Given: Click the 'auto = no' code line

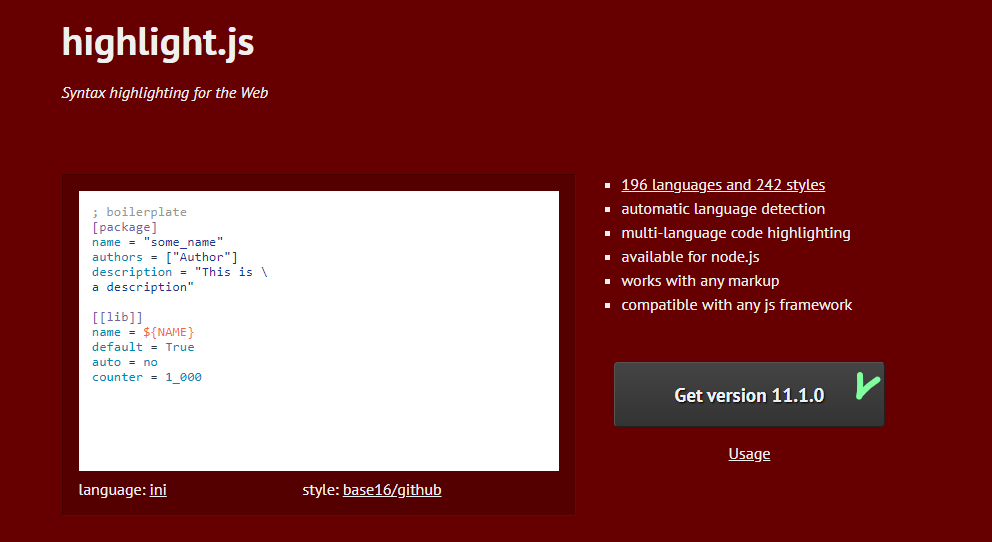Looking at the screenshot, I should pyautogui.click(x=125, y=362).
